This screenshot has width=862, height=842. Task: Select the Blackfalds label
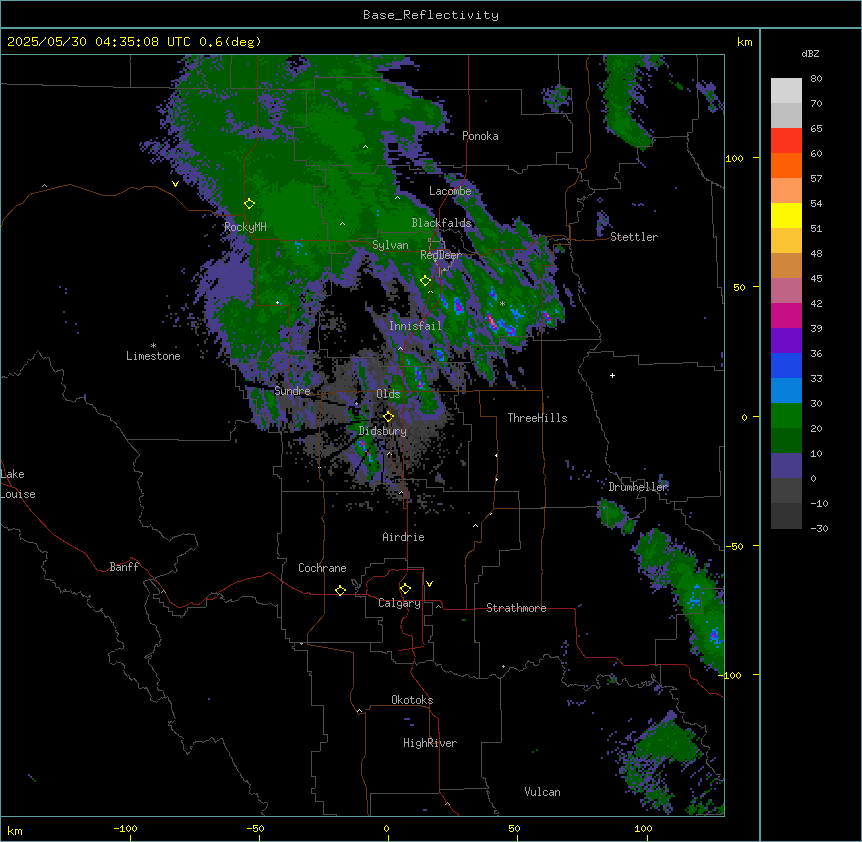[x=441, y=223]
